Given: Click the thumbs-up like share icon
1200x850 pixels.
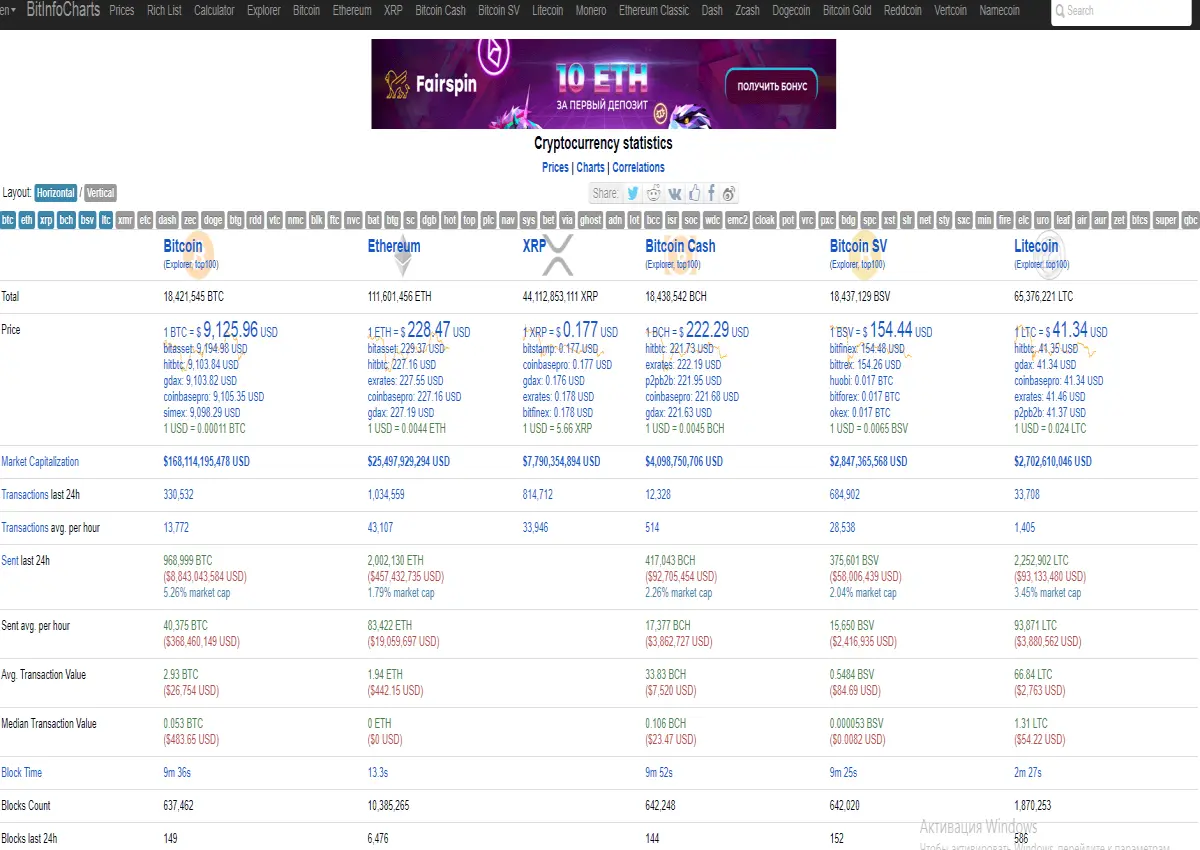Looking at the screenshot, I should pos(694,194).
